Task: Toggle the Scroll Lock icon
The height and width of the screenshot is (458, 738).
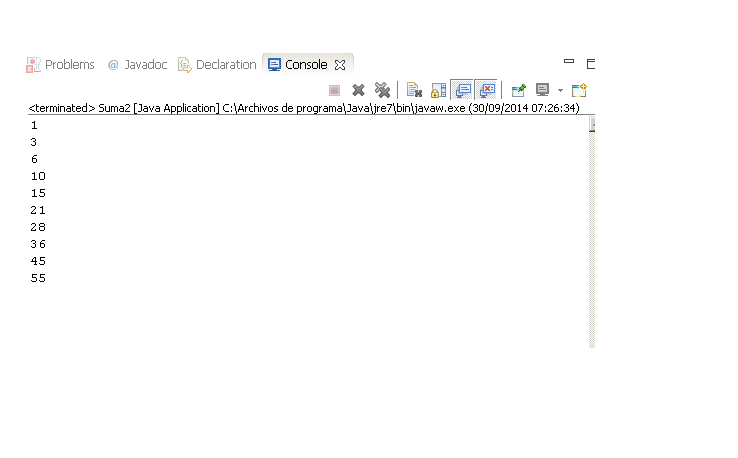Action: (438, 90)
